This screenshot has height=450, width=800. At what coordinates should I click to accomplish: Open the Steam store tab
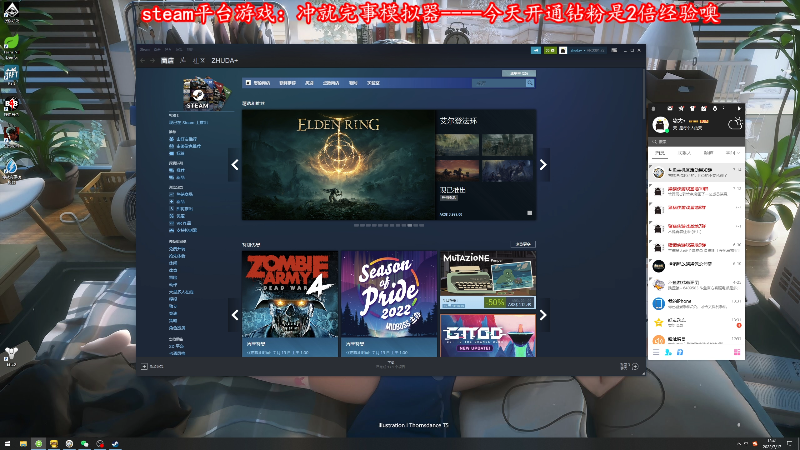coord(167,61)
